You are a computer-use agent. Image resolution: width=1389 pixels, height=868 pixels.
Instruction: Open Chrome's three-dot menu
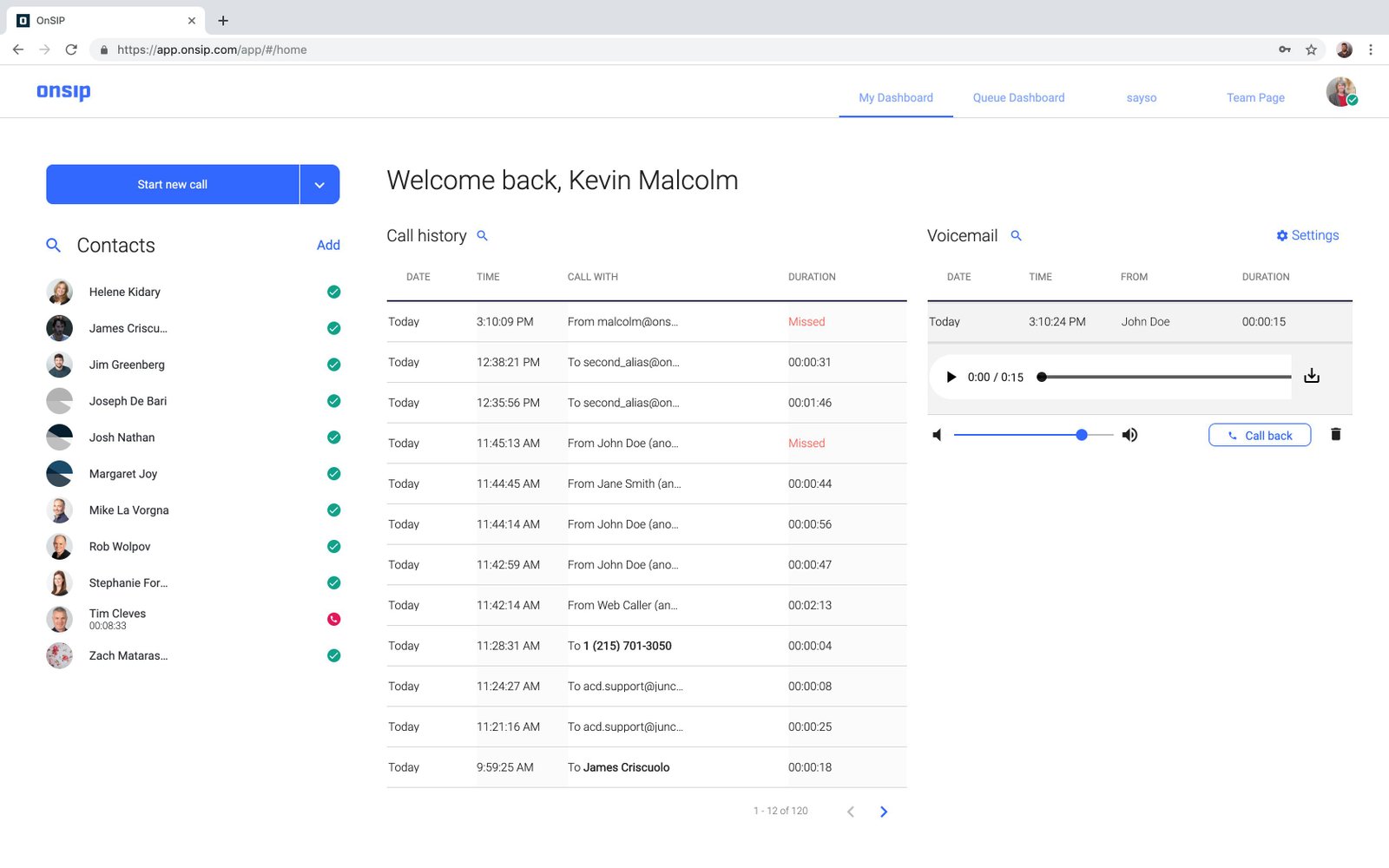coord(1371,49)
